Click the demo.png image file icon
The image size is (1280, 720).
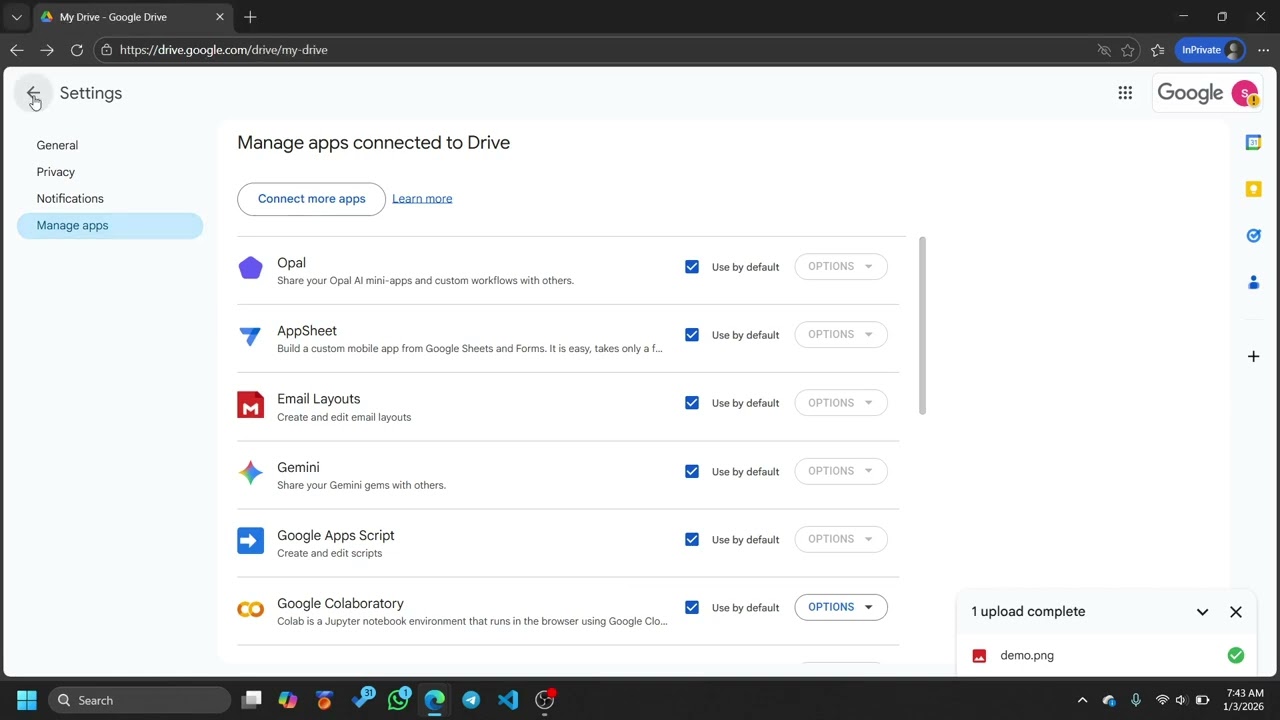[979, 656]
